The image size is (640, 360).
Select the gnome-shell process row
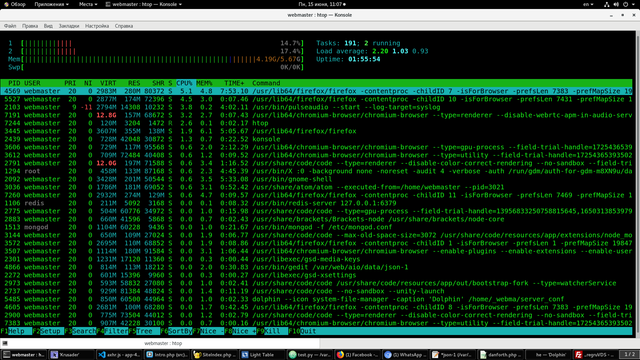coord(316,179)
